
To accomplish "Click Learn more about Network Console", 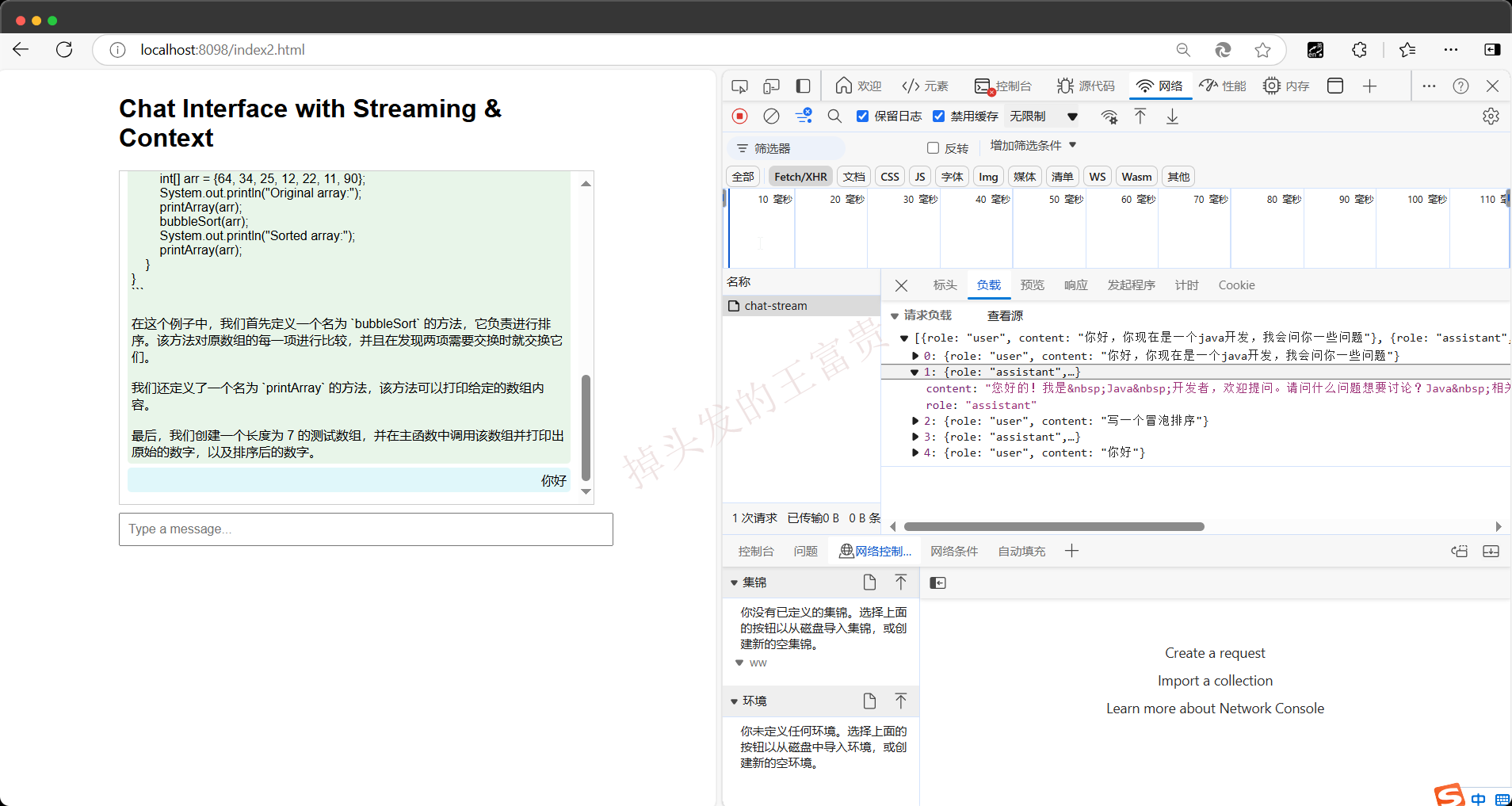I will click(1215, 709).
